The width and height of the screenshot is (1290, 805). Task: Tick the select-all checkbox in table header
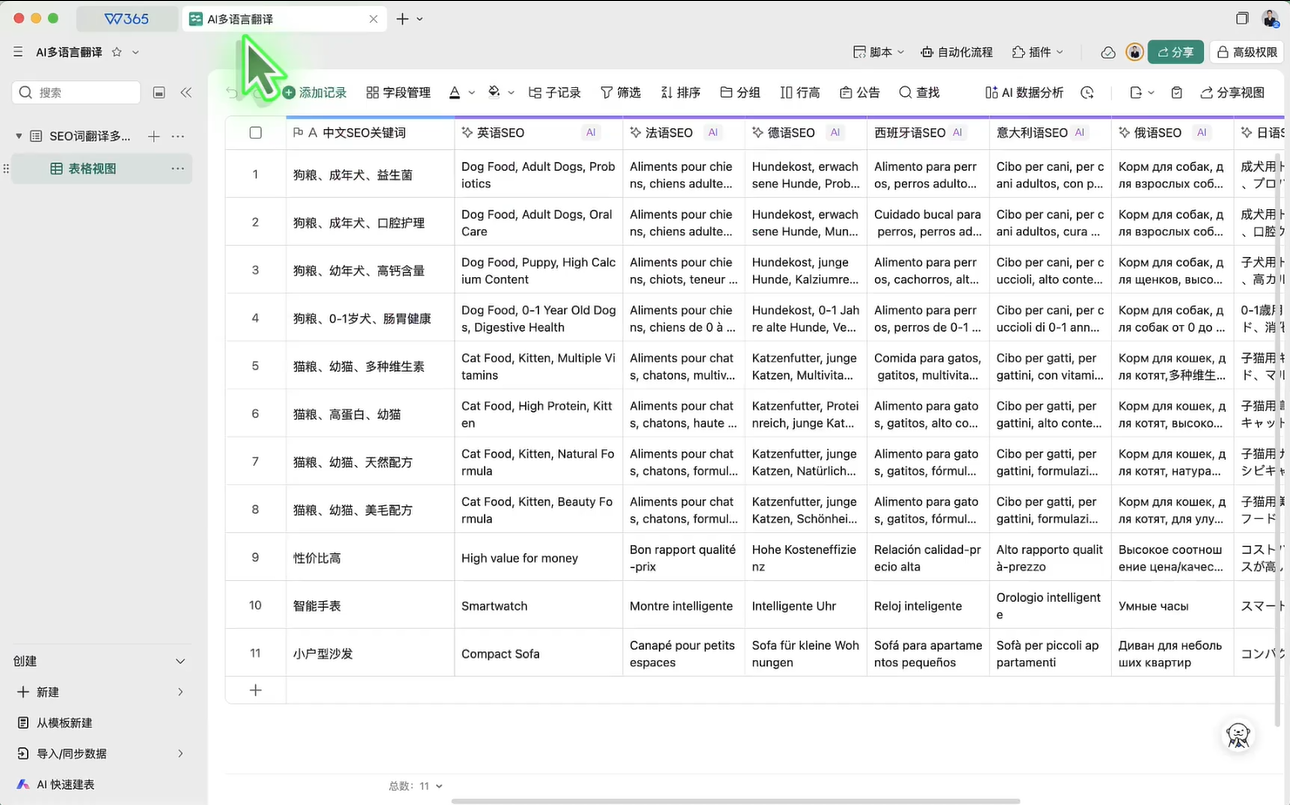(255, 132)
